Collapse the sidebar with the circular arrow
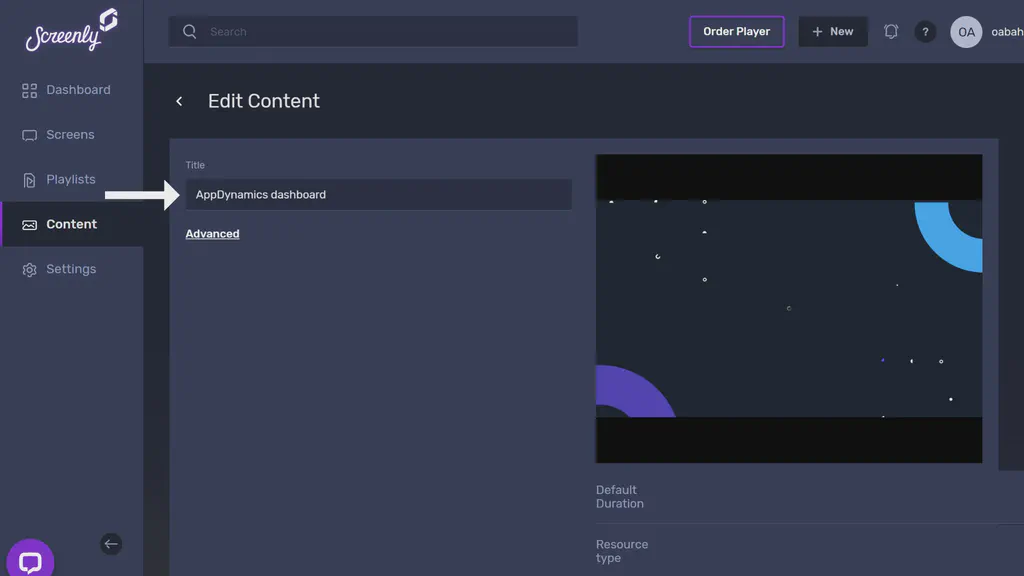The height and width of the screenshot is (576, 1024). [x=111, y=544]
